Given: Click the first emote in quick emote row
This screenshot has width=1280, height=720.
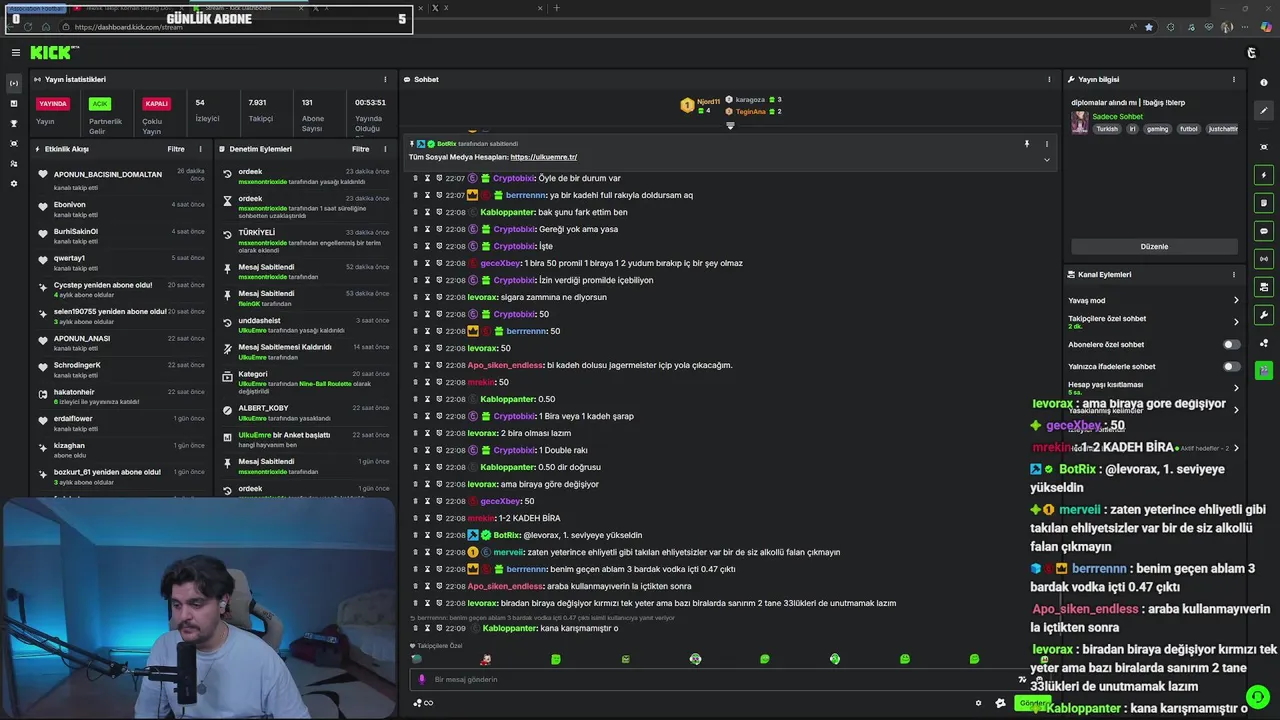Looking at the screenshot, I should coord(416,659).
